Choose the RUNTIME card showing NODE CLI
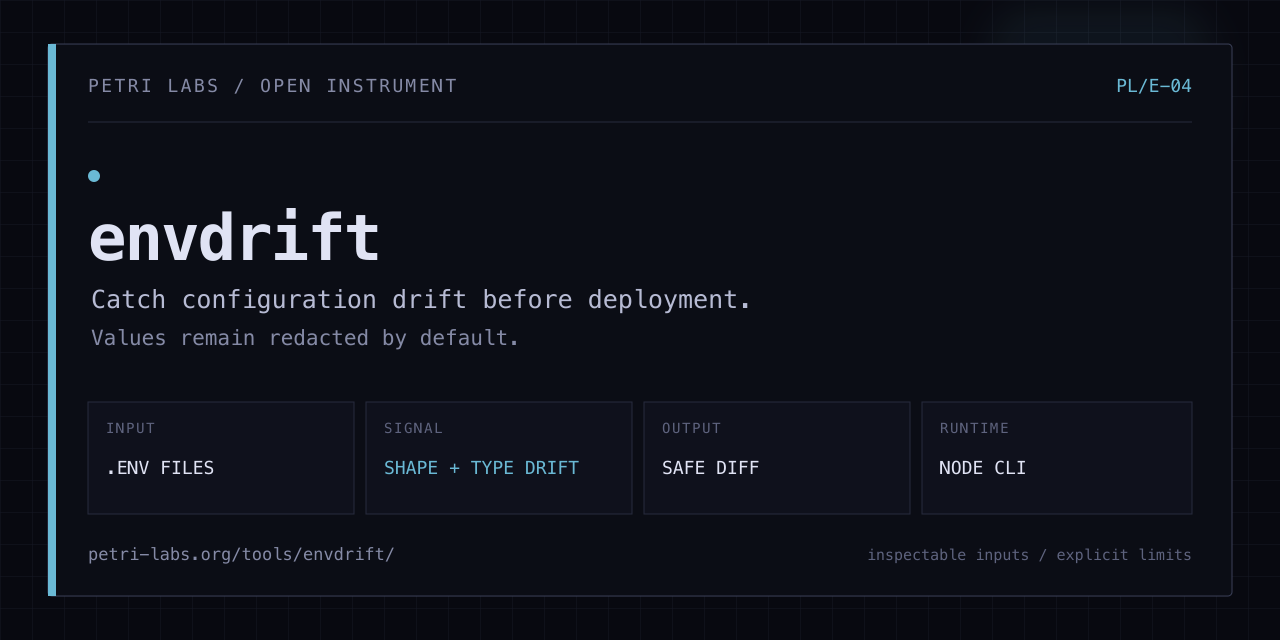 [x=1057, y=458]
